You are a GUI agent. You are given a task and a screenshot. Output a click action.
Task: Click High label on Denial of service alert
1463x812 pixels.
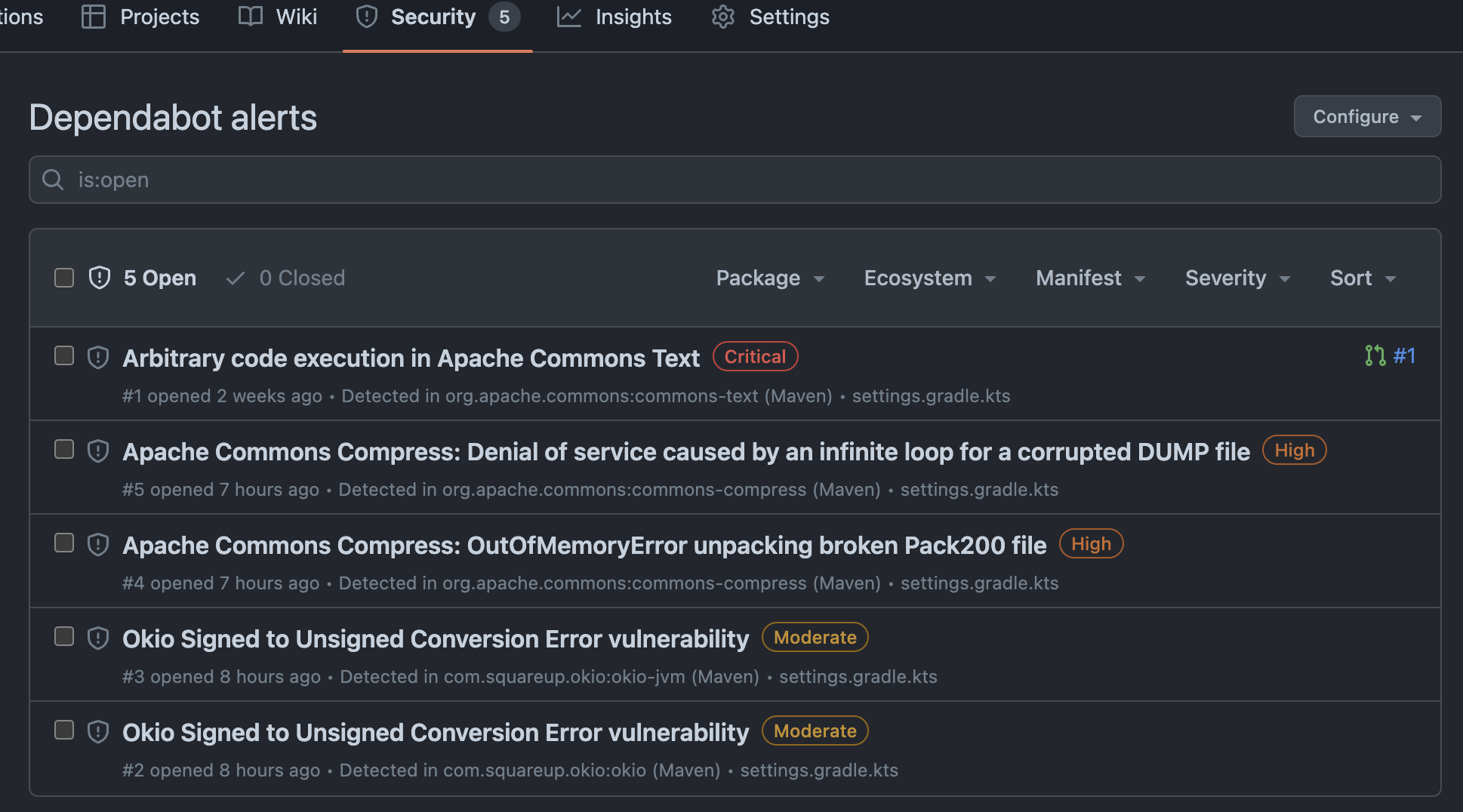click(1294, 450)
